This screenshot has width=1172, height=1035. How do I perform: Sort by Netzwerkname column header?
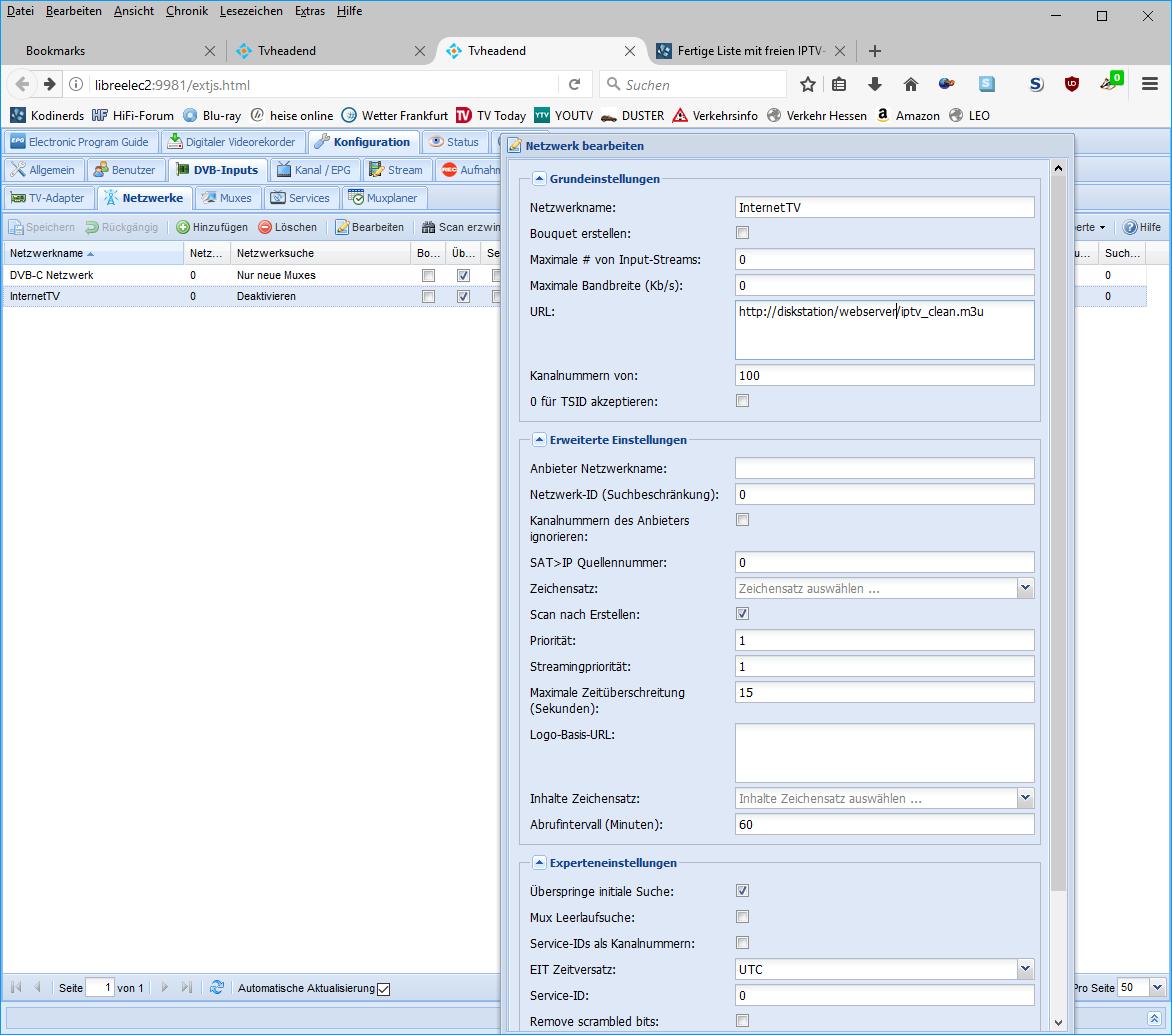(93, 253)
